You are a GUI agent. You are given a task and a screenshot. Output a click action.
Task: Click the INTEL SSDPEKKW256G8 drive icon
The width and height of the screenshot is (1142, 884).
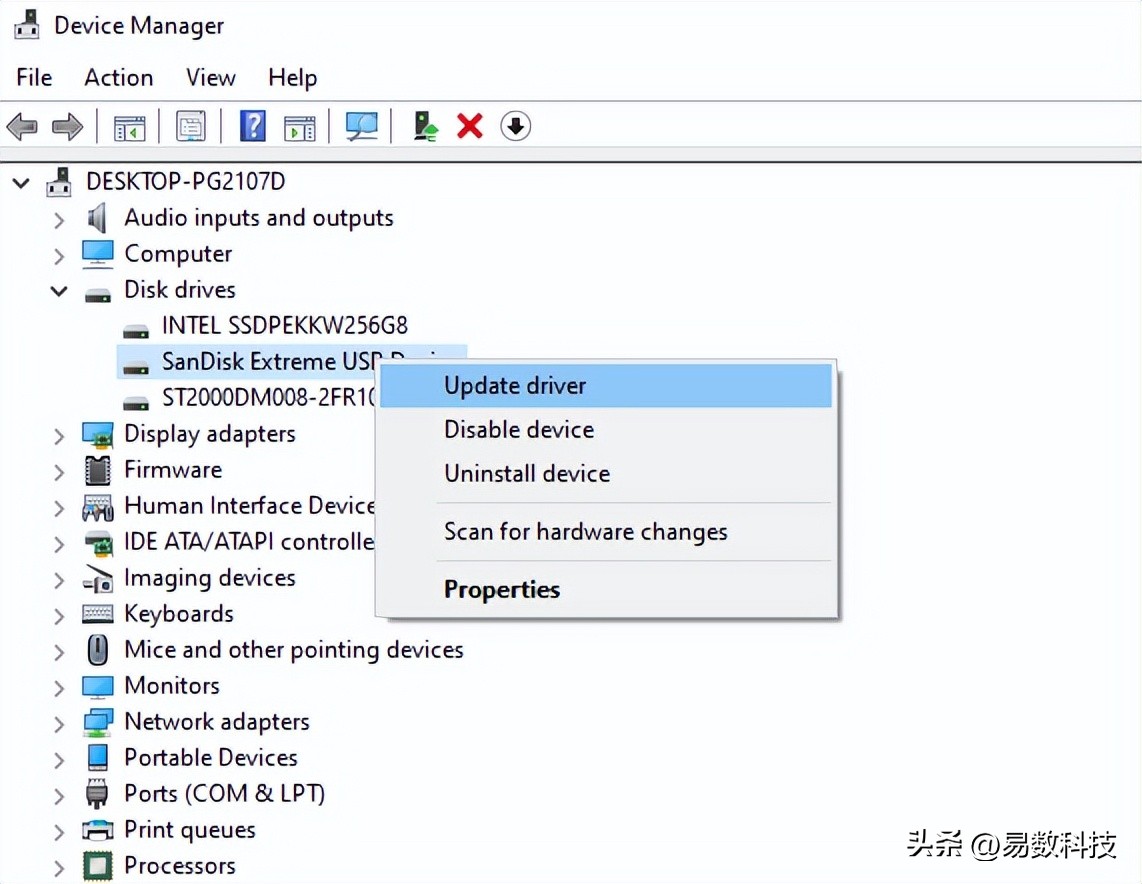pos(135,331)
